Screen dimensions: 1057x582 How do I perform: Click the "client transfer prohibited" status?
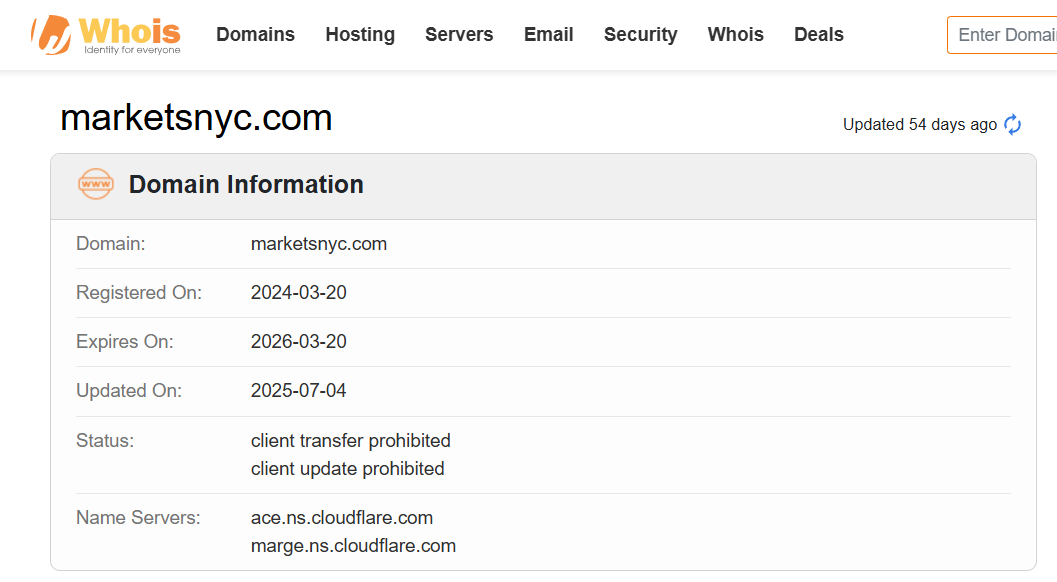click(351, 441)
